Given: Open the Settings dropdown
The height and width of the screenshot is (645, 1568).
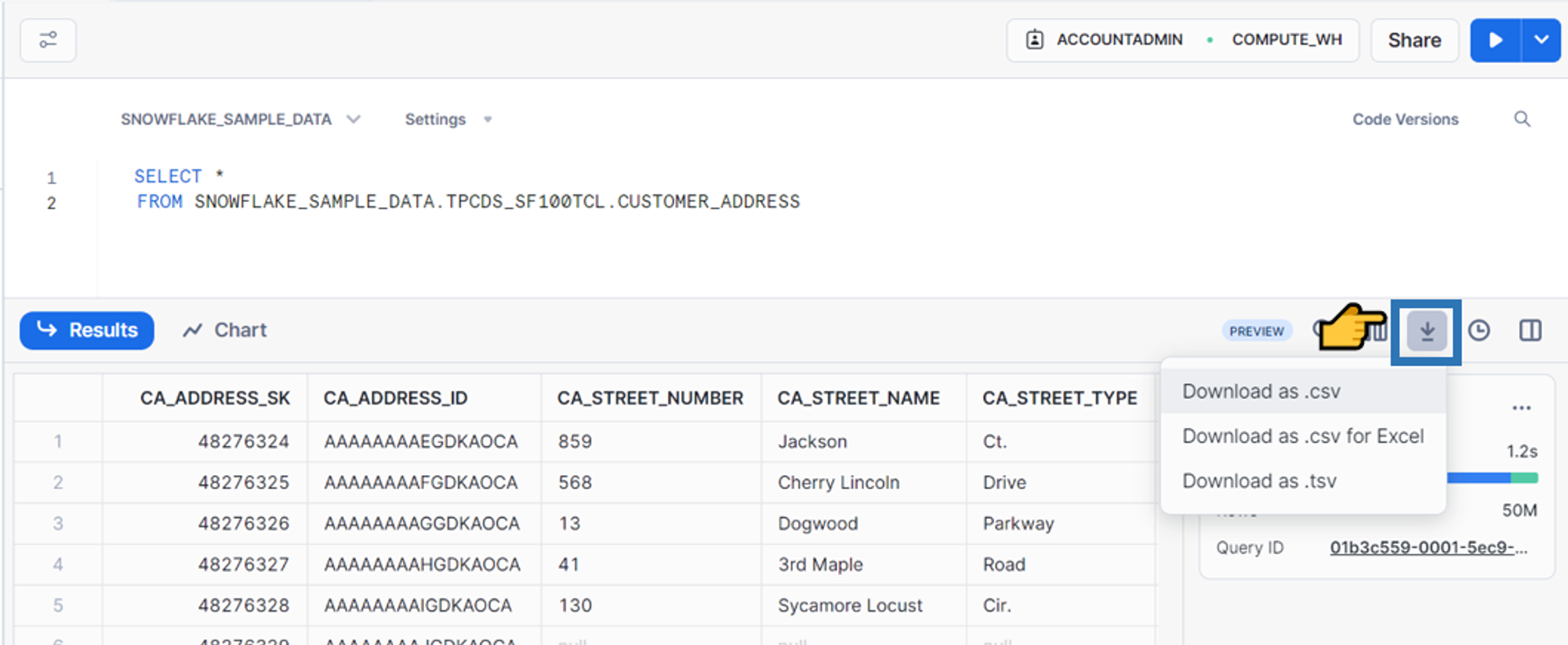Looking at the screenshot, I should [x=448, y=119].
